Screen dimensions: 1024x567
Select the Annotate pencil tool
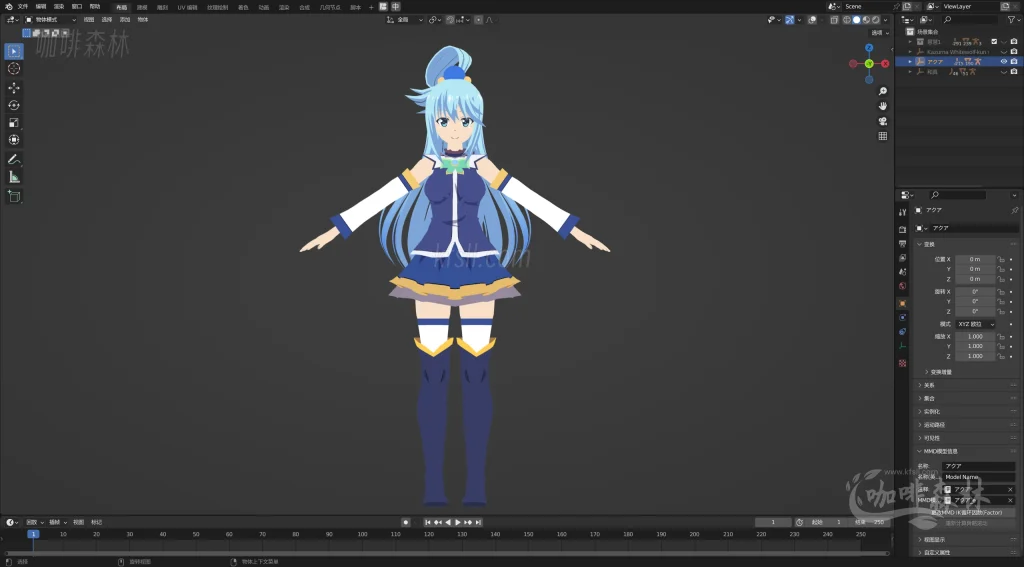[14, 159]
